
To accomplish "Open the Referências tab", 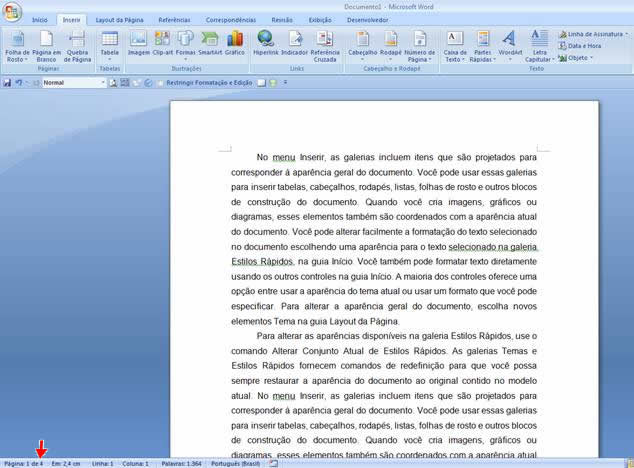I will pyautogui.click(x=174, y=20).
